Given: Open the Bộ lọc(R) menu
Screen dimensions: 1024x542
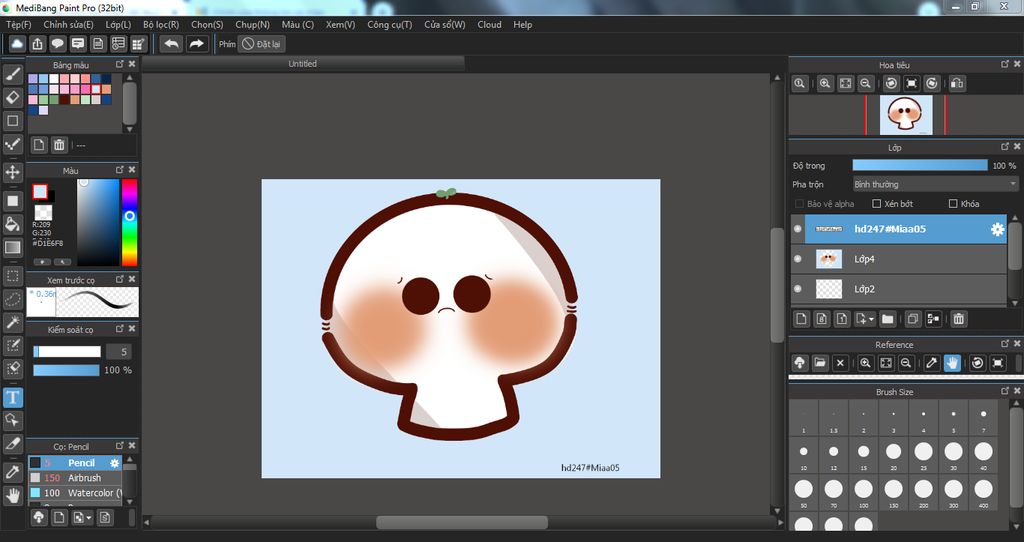Looking at the screenshot, I should click(x=161, y=24).
